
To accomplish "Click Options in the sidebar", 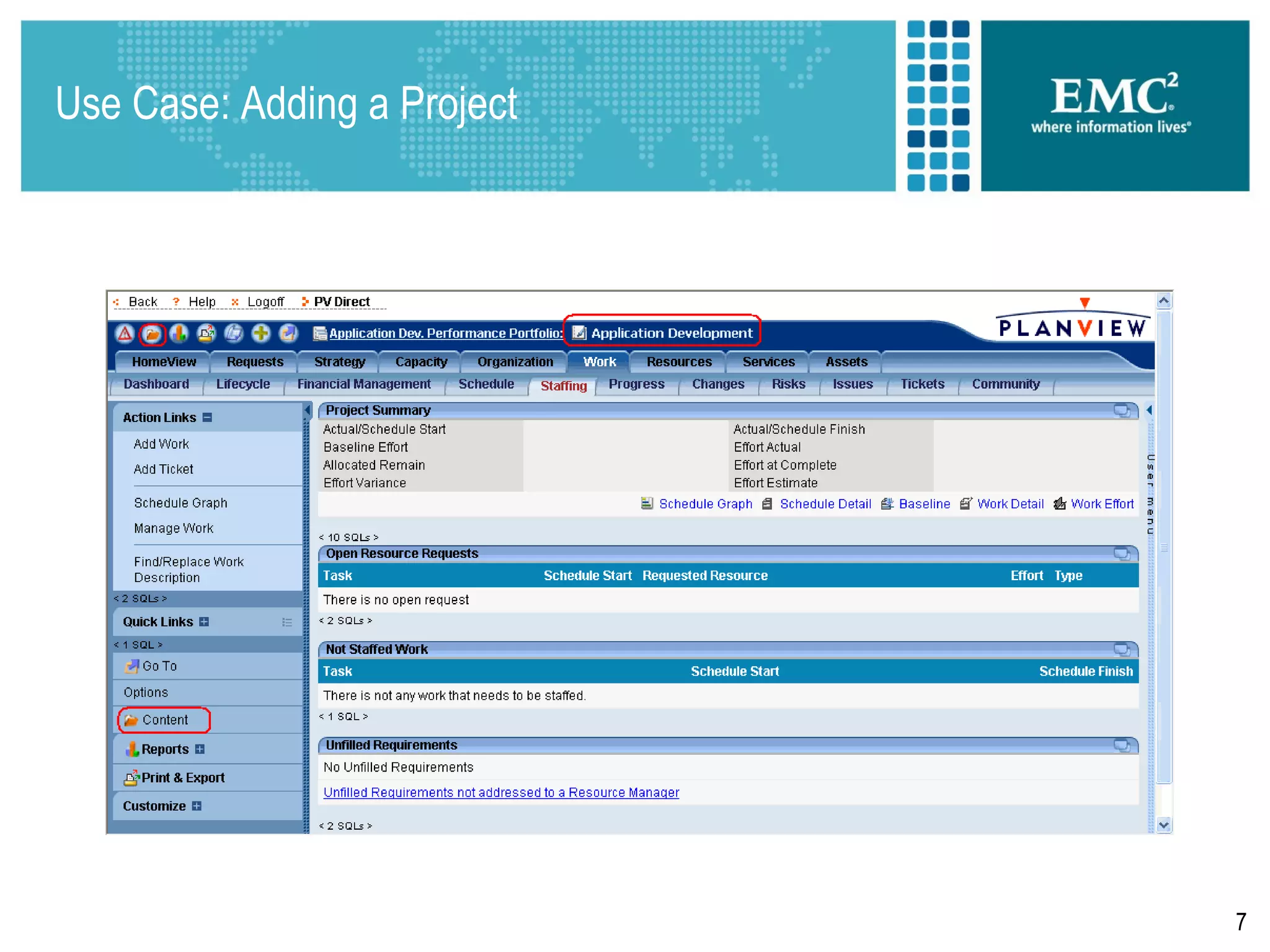I will point(146,693).
